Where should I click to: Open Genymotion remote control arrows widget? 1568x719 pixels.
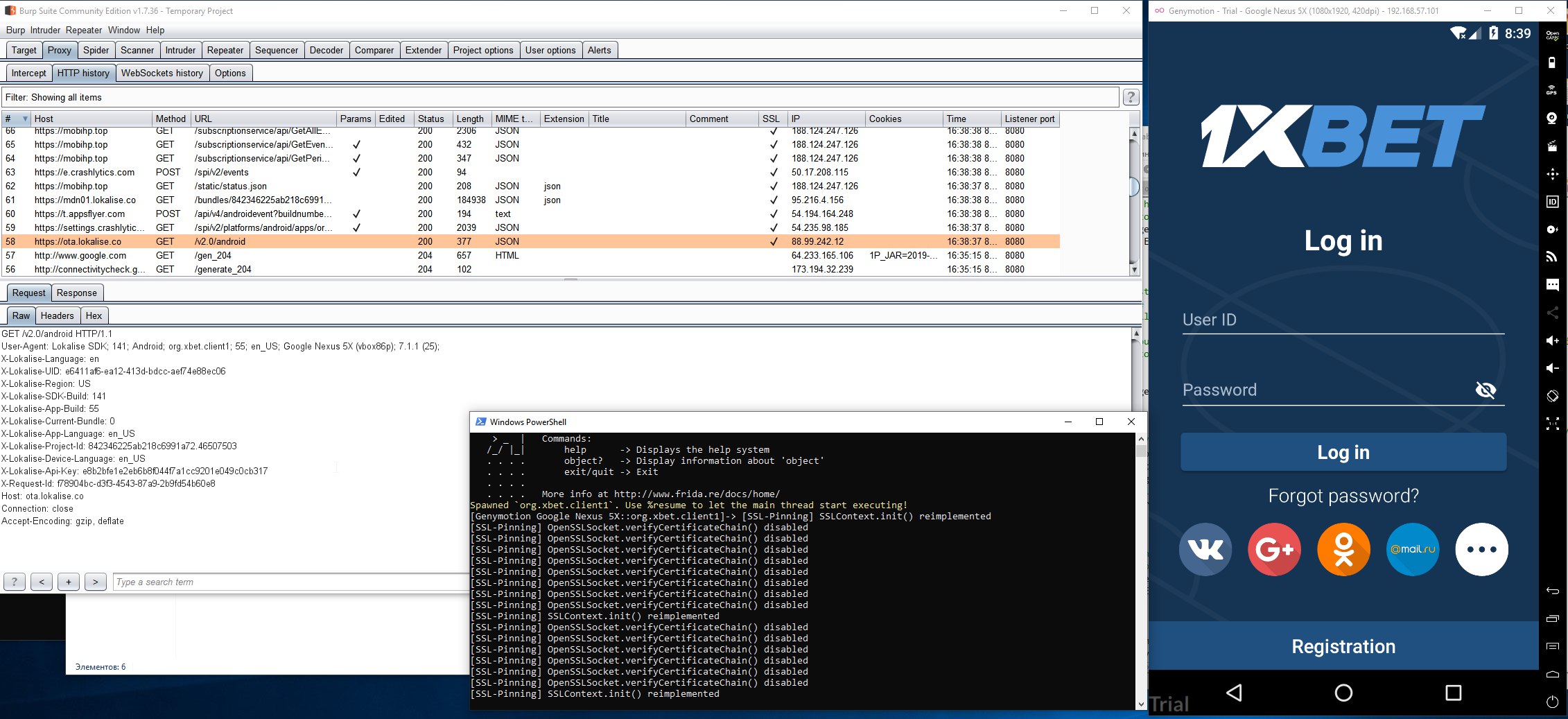(1553, 174)
